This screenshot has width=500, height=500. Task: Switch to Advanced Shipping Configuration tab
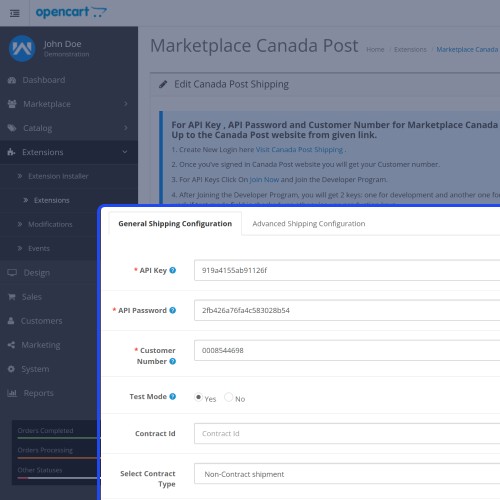coord(309,224)
